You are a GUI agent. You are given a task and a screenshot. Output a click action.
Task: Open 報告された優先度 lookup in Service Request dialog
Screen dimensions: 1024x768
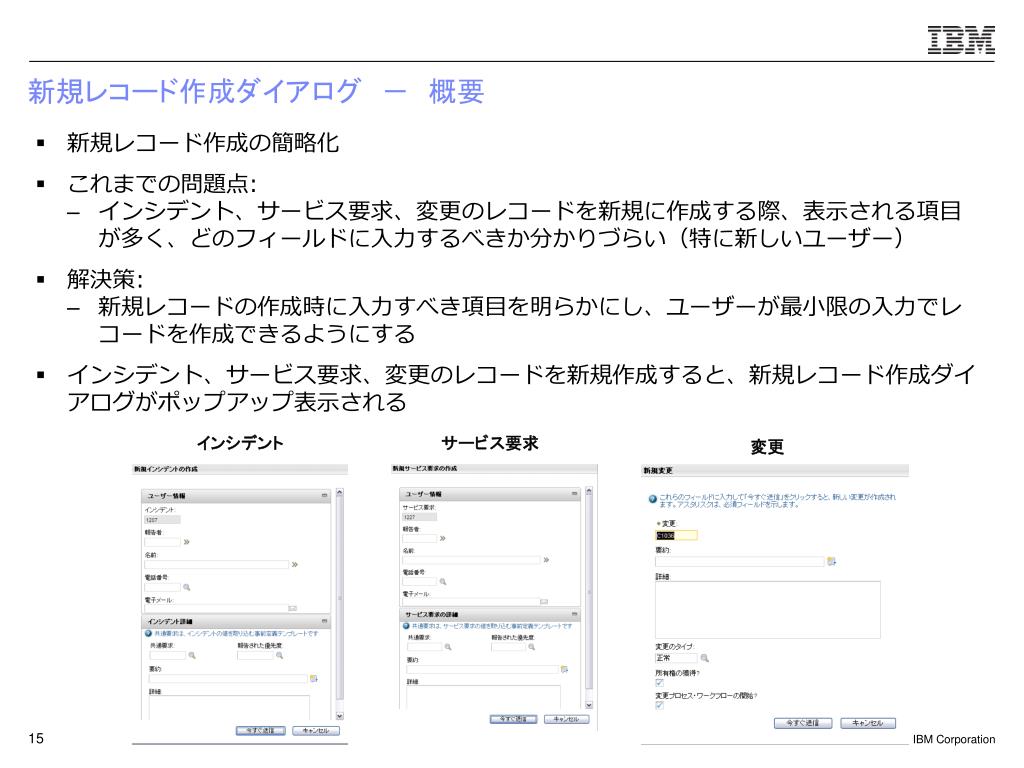pyautogui.click(x=532, y=647)
